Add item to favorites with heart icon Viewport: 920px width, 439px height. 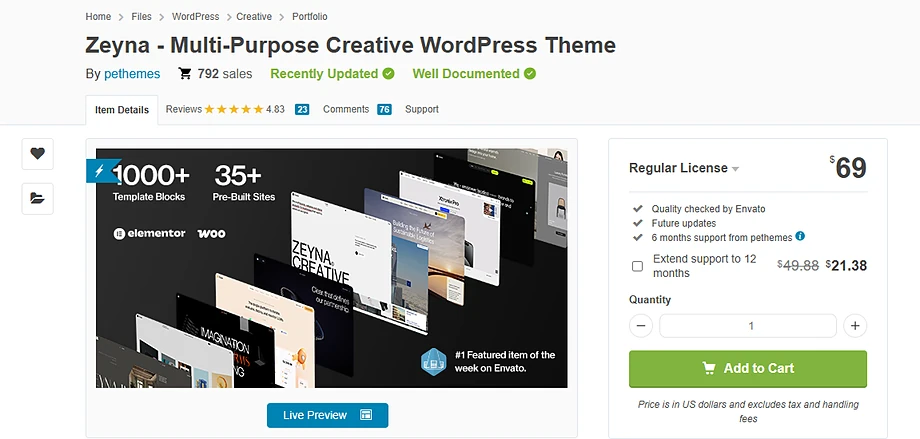click(x=38, y=154)
